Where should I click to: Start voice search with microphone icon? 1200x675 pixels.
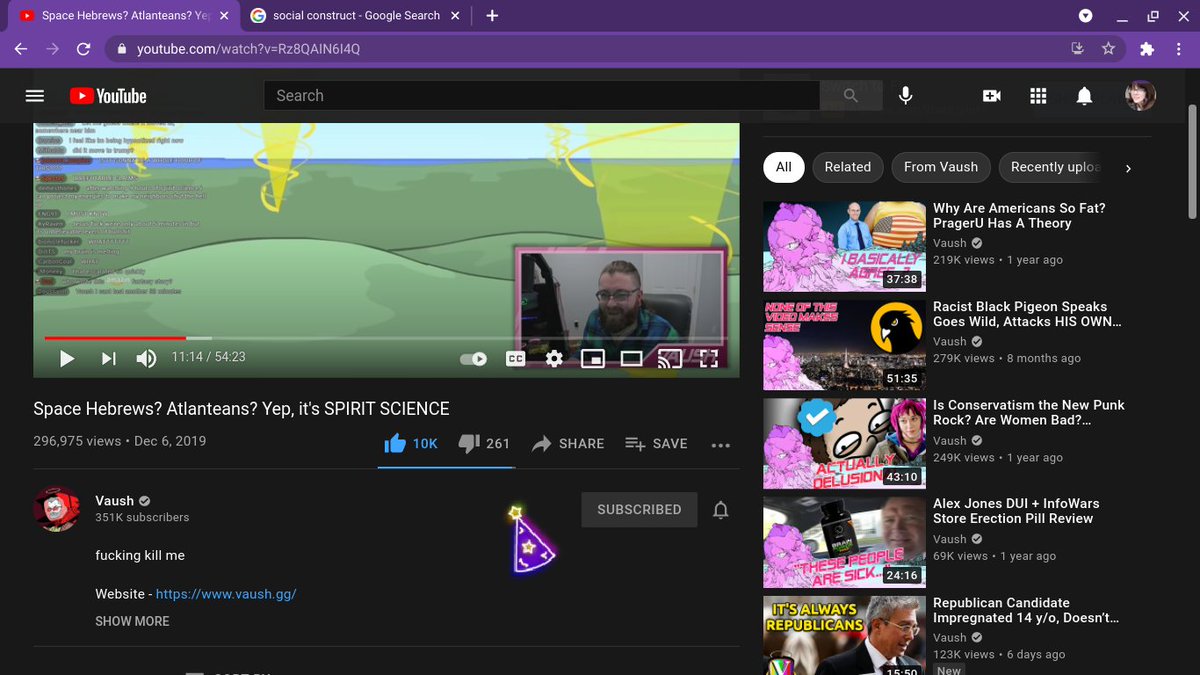coord(905,96)
